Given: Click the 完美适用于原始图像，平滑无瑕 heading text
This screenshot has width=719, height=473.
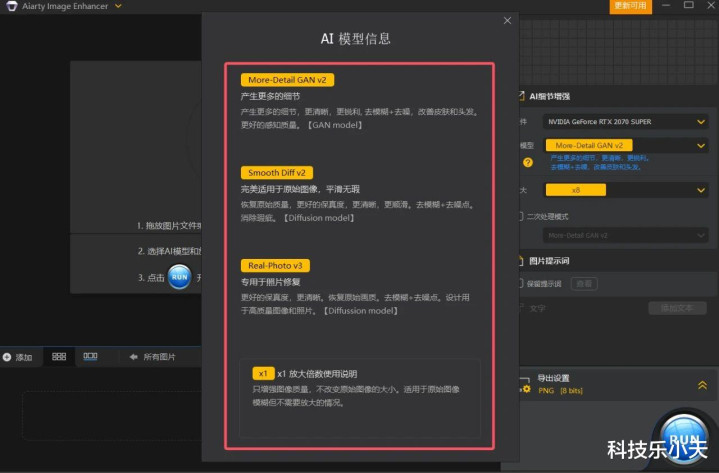Looking at the screenshot, I should point(300,189).
